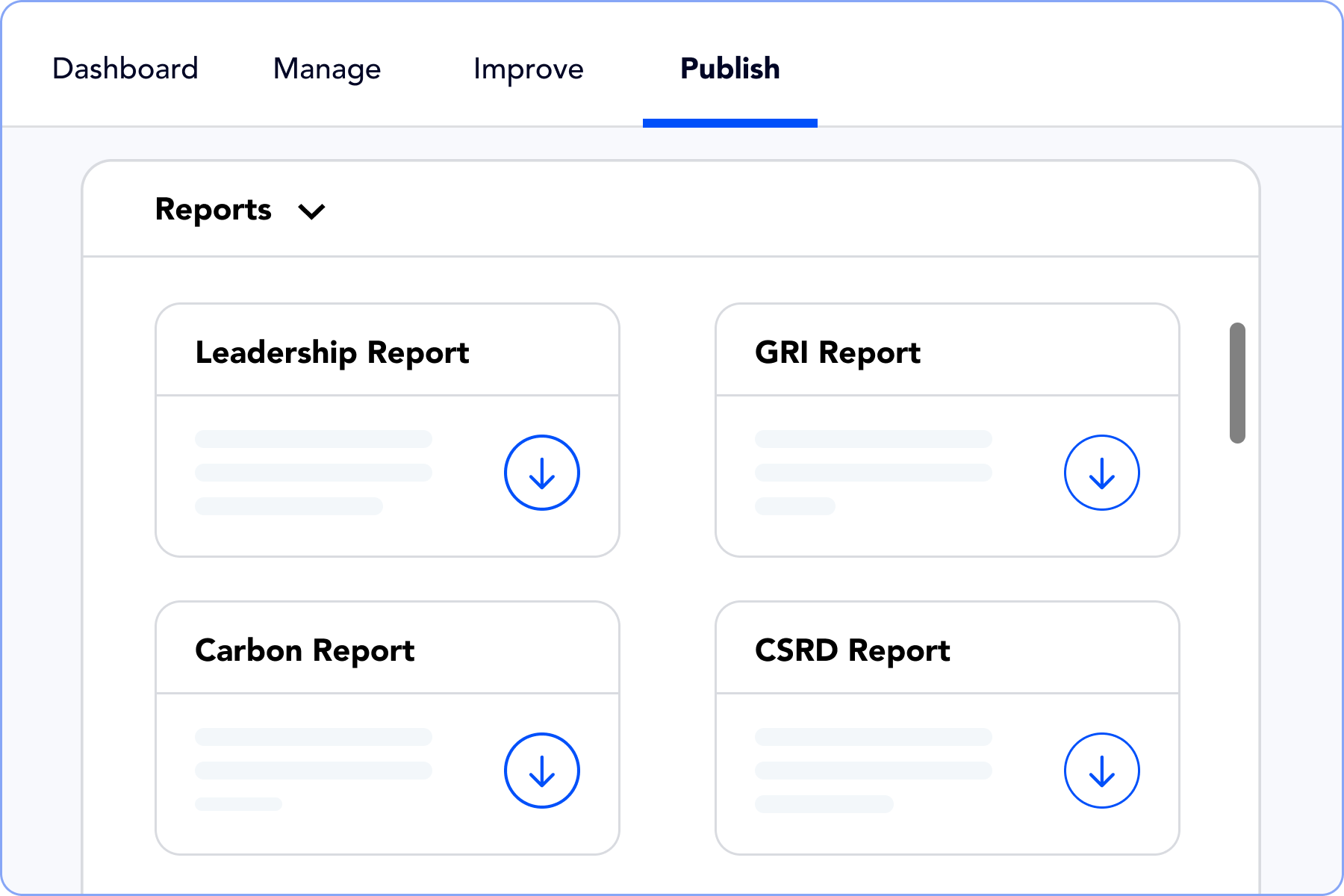Viewport: 1344px width, 896px height.
Task: Download the GRI Report
Action: point(1101,472)
